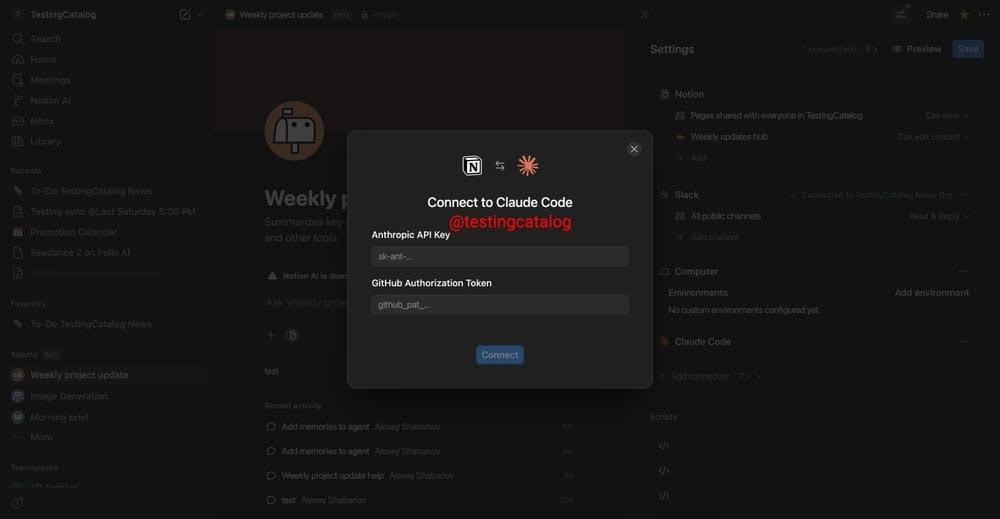Viewport: 1000px width, 519px height.
Task: Open the page options three-dot menu
Action: 984,15
